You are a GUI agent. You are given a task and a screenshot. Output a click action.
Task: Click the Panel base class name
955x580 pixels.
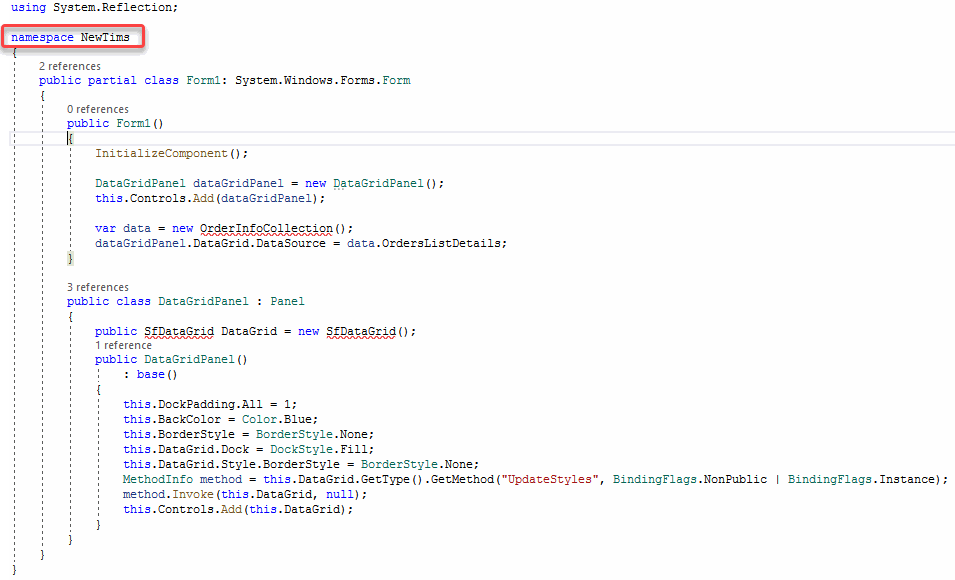coord(287,302)
